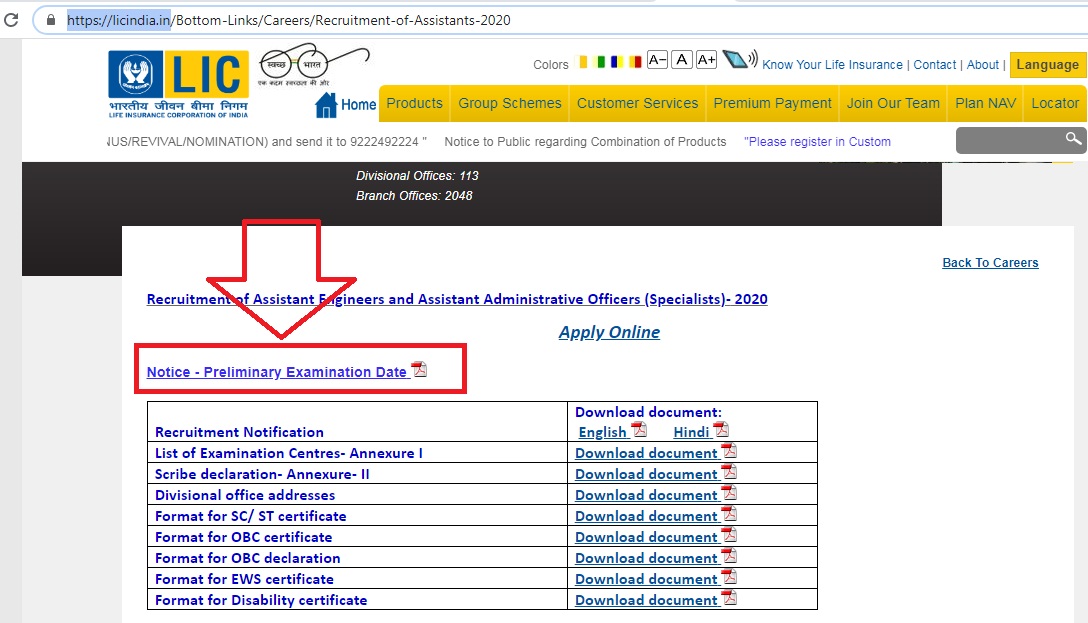Reset font size with A button

[682, 60]
